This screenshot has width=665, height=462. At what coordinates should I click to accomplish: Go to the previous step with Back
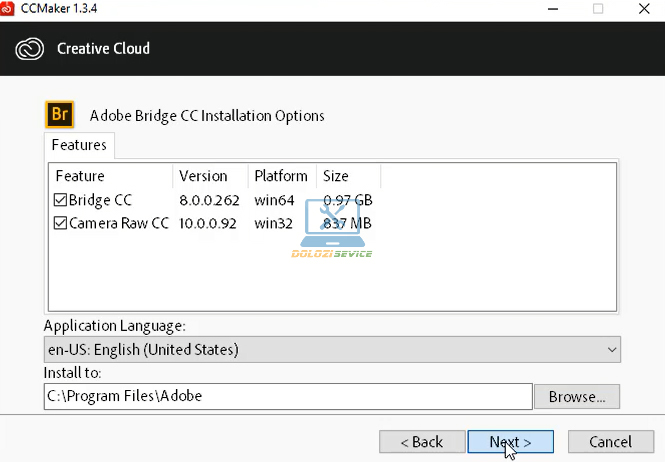pyautogui.click(x=421, y=441)
